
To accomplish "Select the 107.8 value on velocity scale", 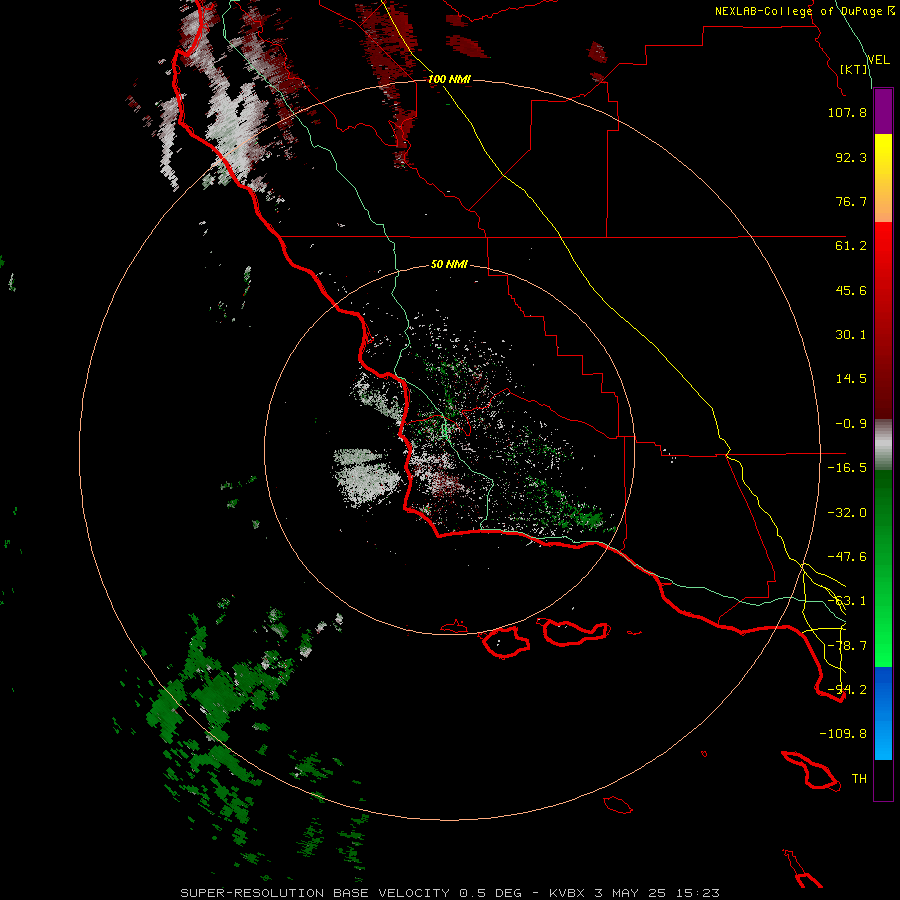I will [x=847, y=112].
